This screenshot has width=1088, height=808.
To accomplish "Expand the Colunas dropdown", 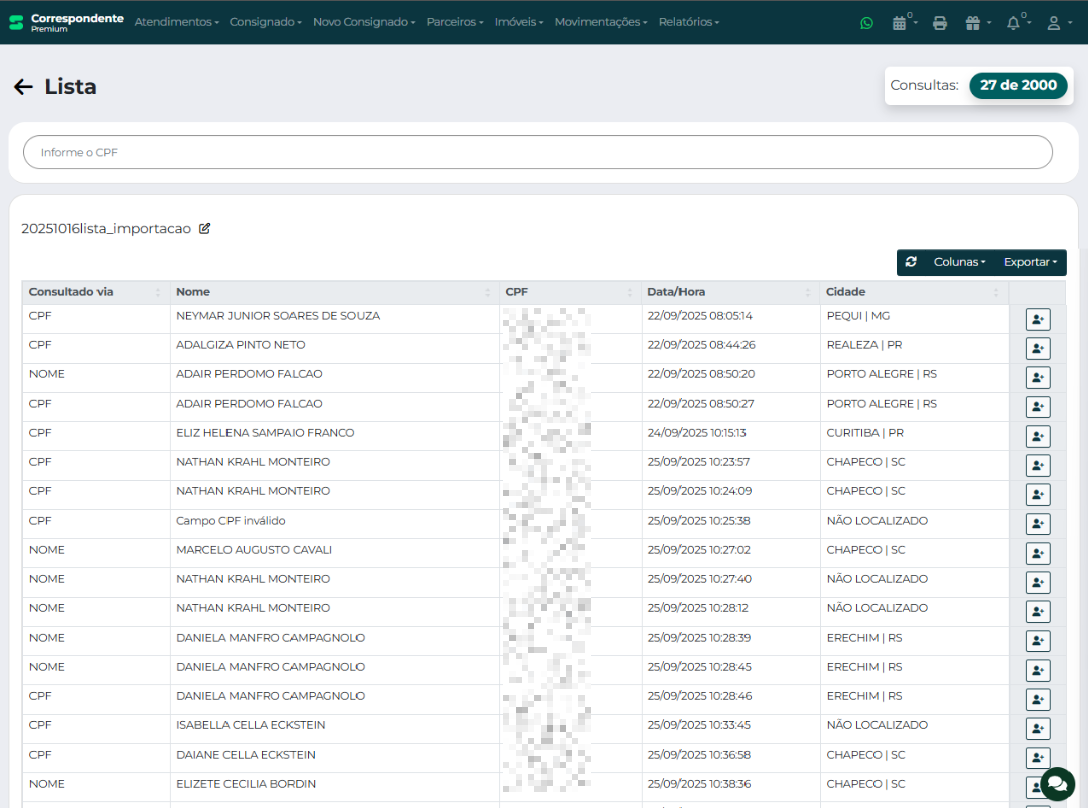I will click(959, 262).
